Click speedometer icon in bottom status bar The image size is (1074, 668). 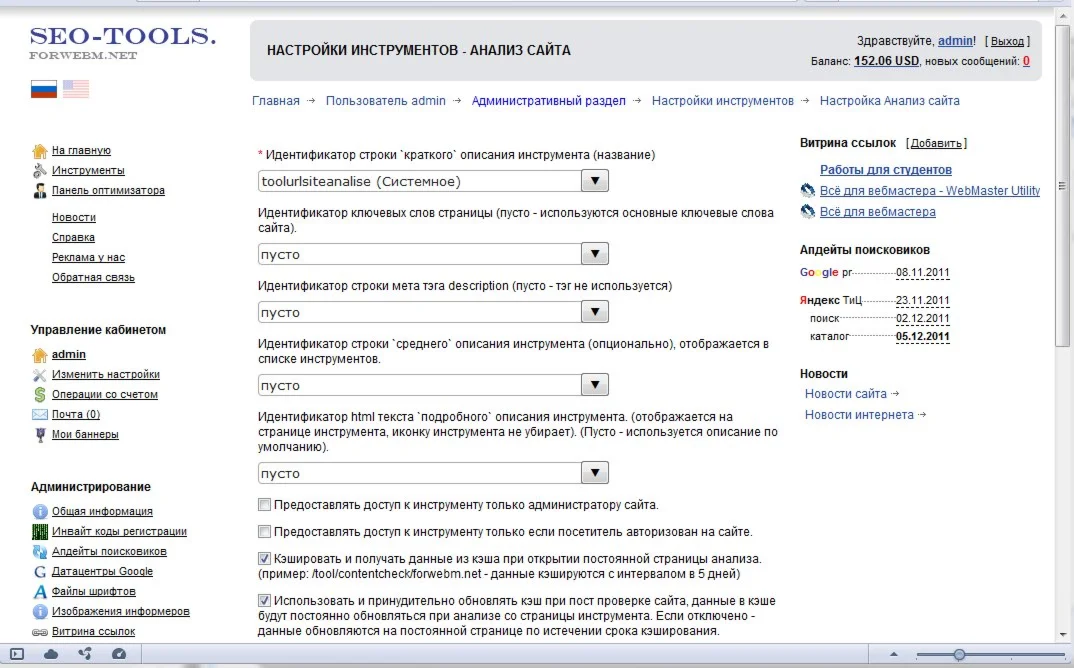(x=119, y=654)
